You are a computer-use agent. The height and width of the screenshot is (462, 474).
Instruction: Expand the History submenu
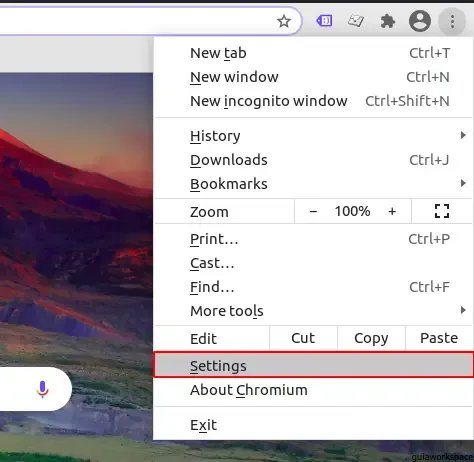[313, 136]
